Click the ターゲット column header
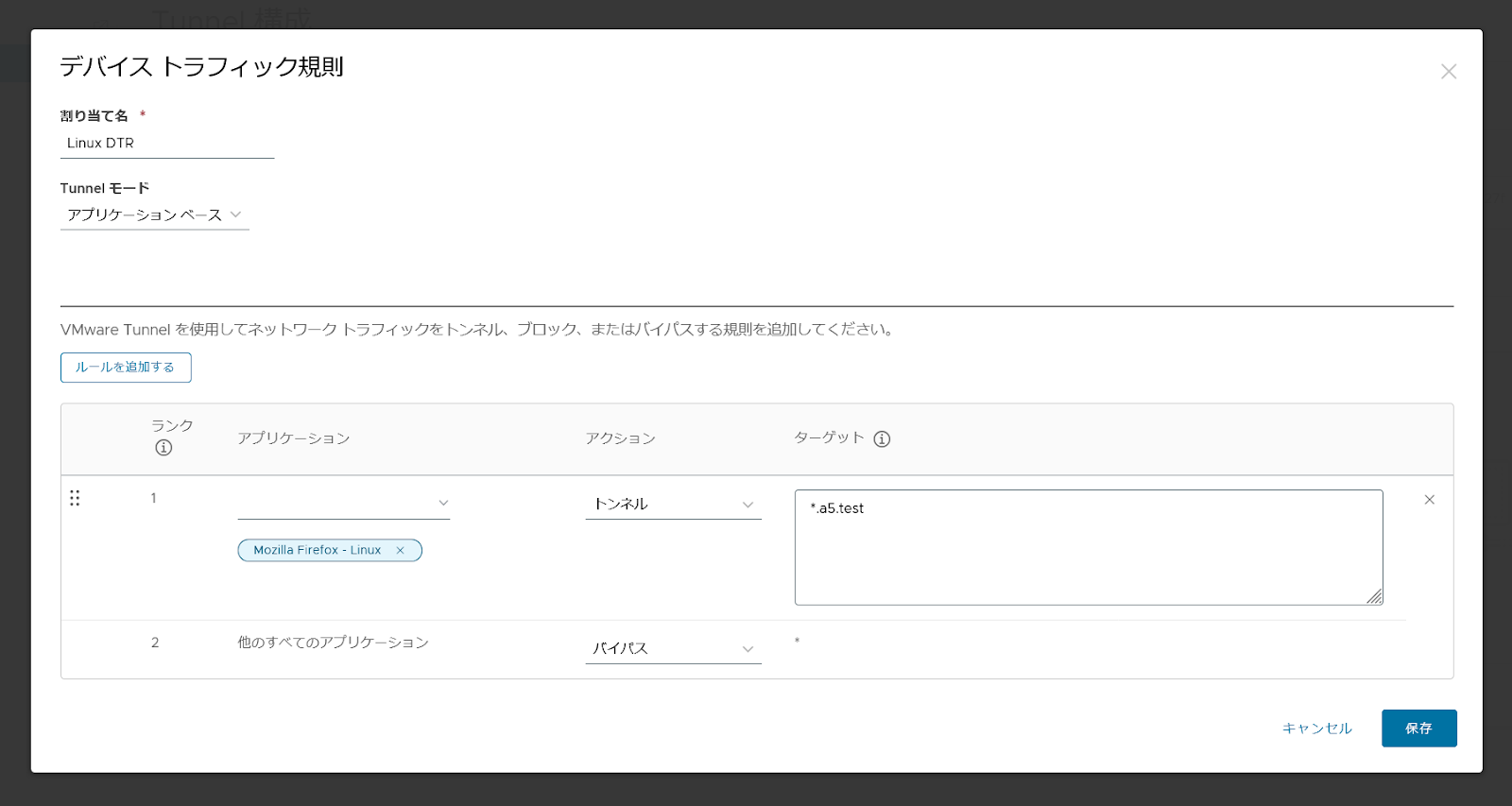The image size is (1512, 806). tap(829, 437)
